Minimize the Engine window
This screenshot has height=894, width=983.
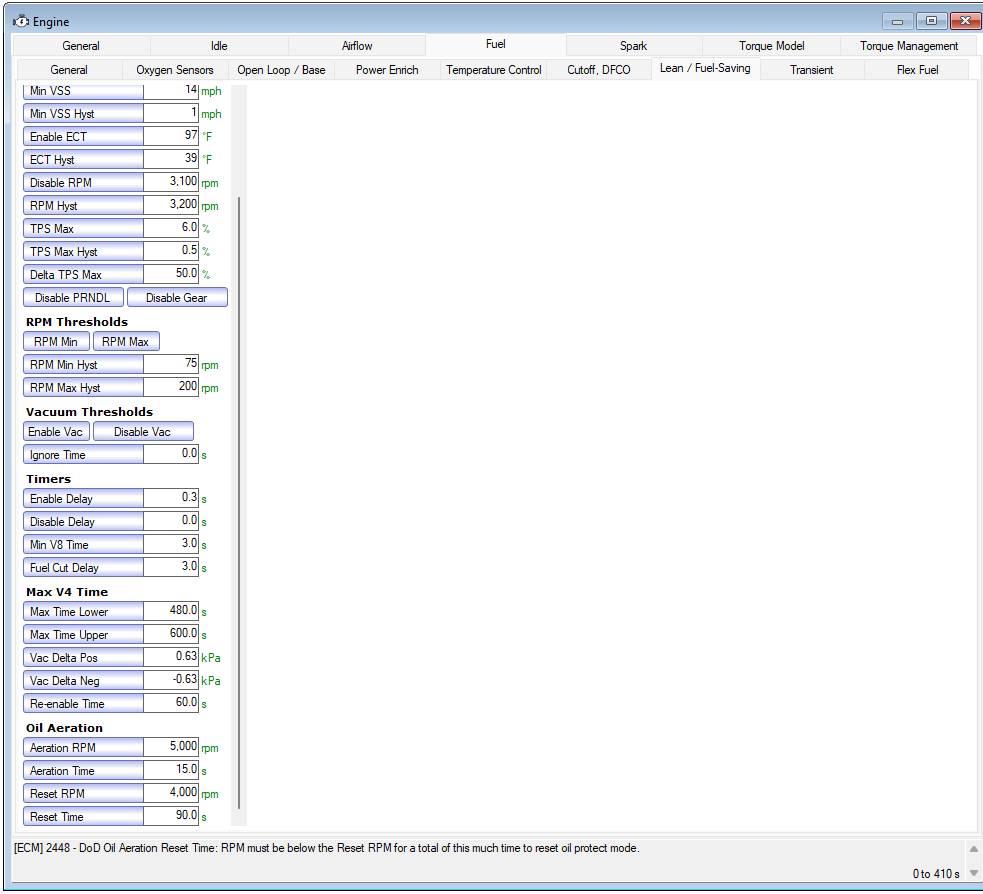point(898,21)
